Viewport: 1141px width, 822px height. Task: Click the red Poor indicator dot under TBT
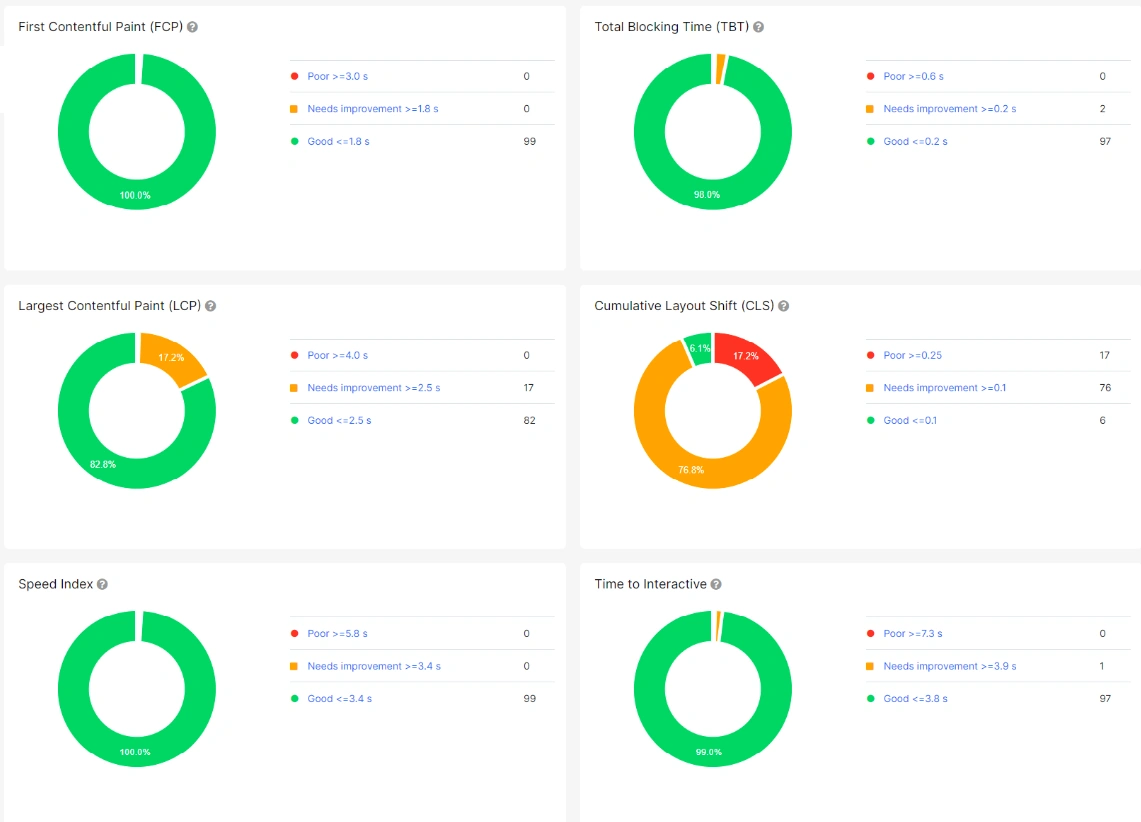[869, 76]
